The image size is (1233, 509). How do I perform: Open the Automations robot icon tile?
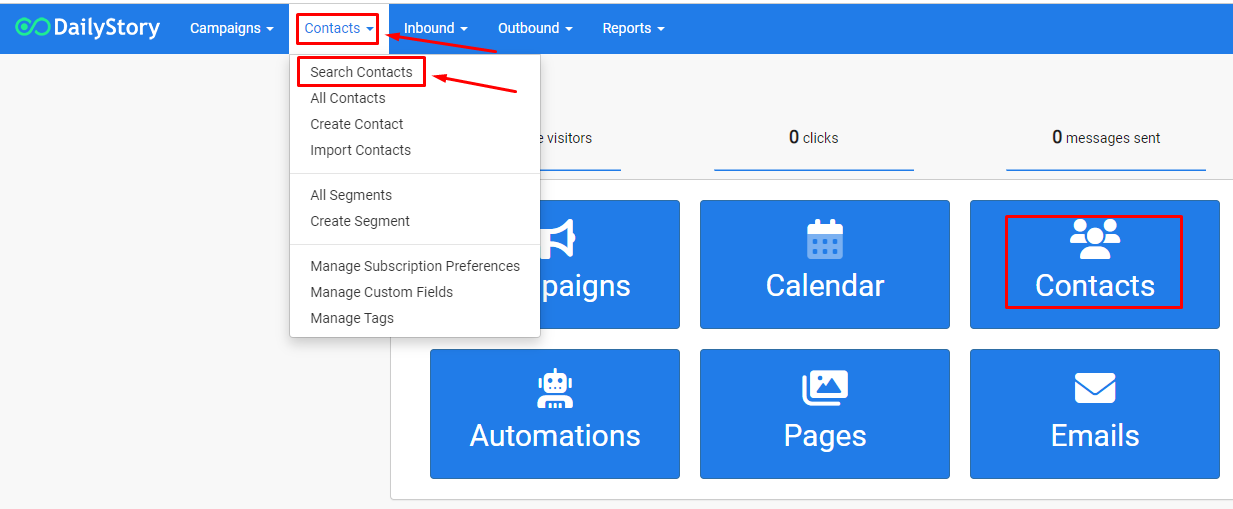tap(554, 389)
